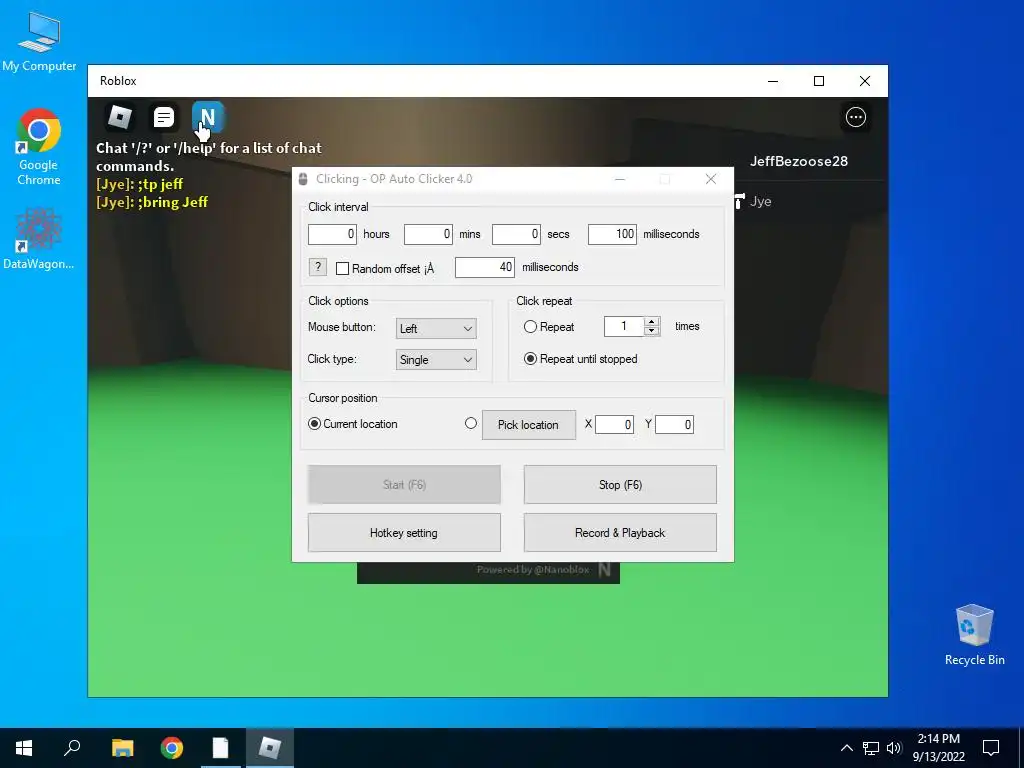Open the Roblox menu icon
The width and height of the screenshot is (1024, 768).
point(120,118)
